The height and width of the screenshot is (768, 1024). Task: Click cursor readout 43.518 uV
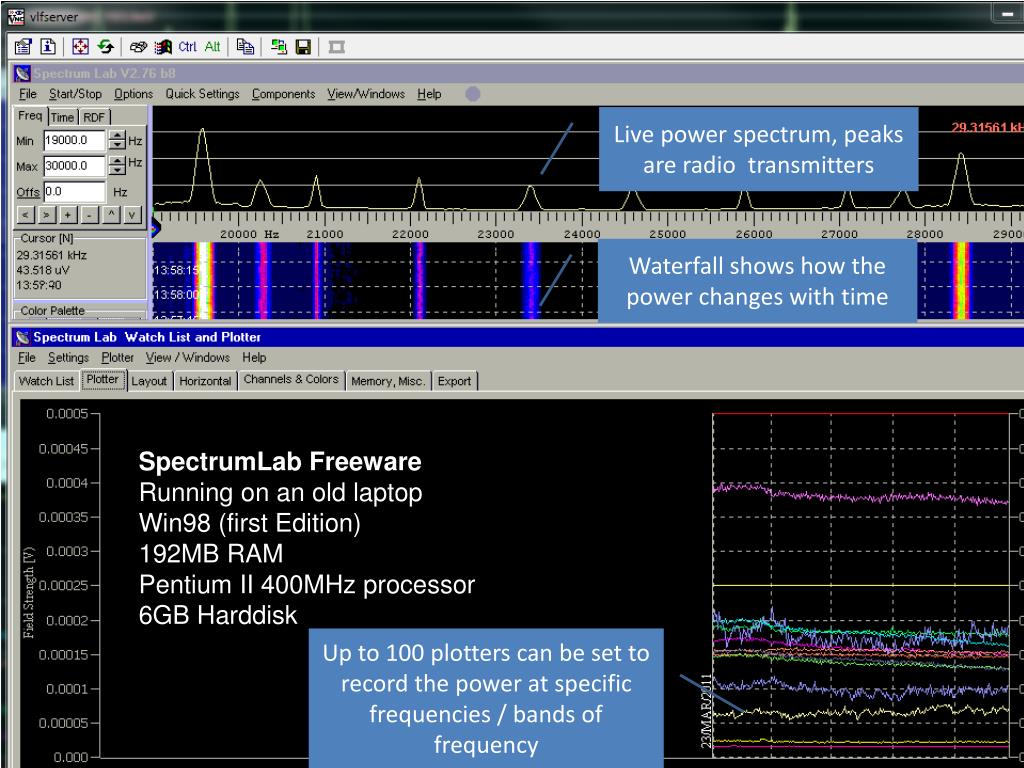coord(43,270)
